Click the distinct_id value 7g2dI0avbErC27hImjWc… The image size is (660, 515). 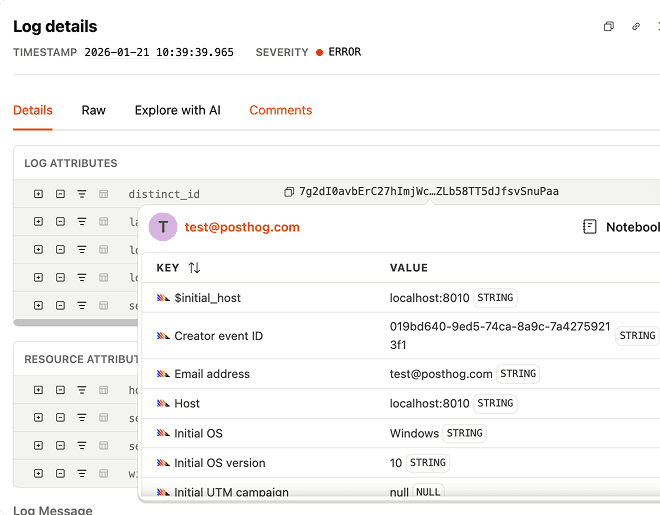point(429,191)
